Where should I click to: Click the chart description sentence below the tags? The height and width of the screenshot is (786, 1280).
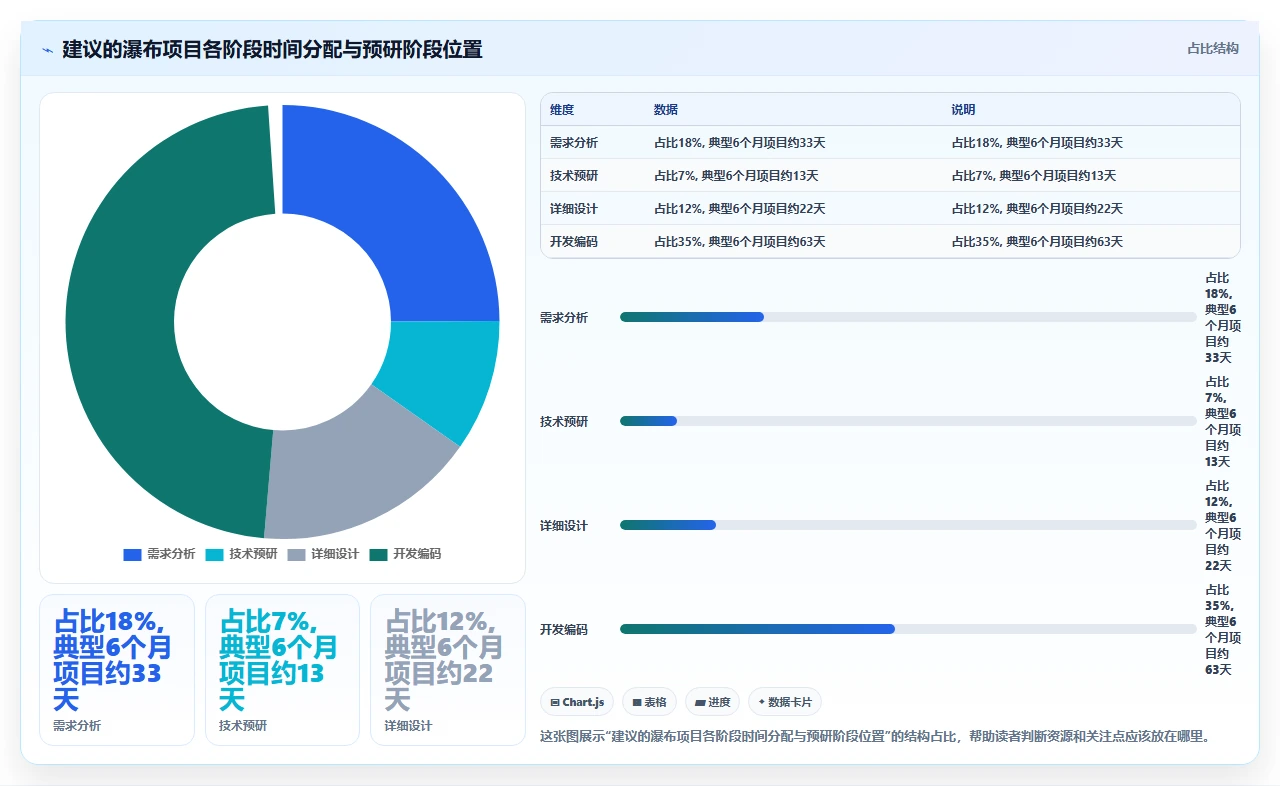pos(876,737)
